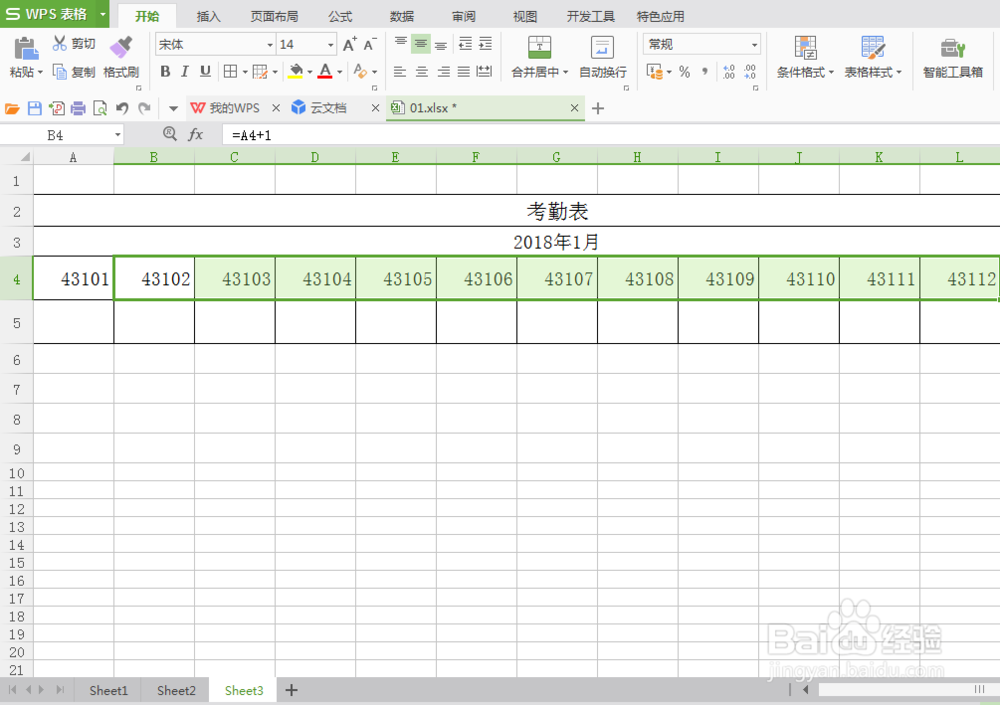Switch to the Sheet1 worksheet tab

coord(108,690)
